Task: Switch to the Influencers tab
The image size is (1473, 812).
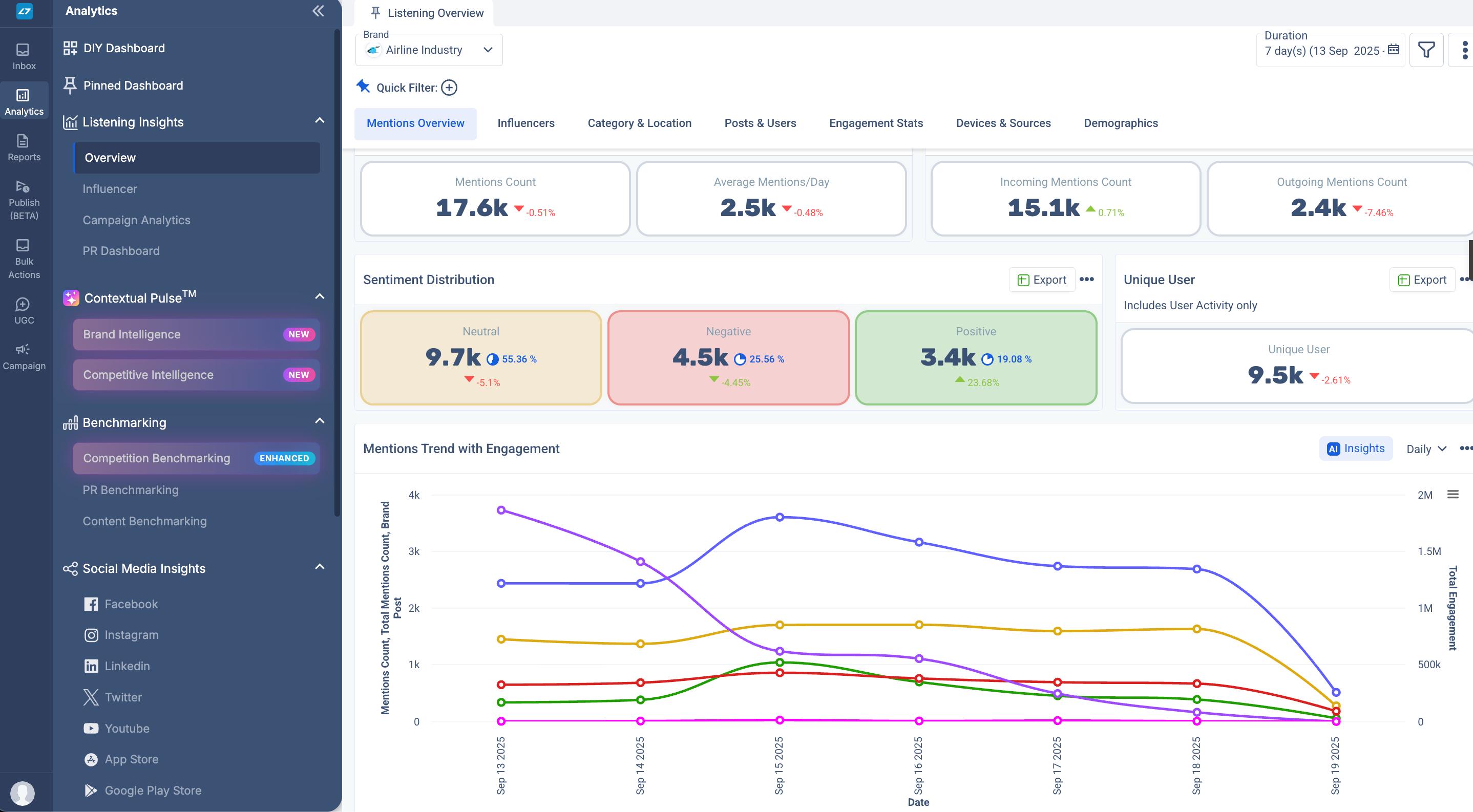Action: click(x=525, y=123)
